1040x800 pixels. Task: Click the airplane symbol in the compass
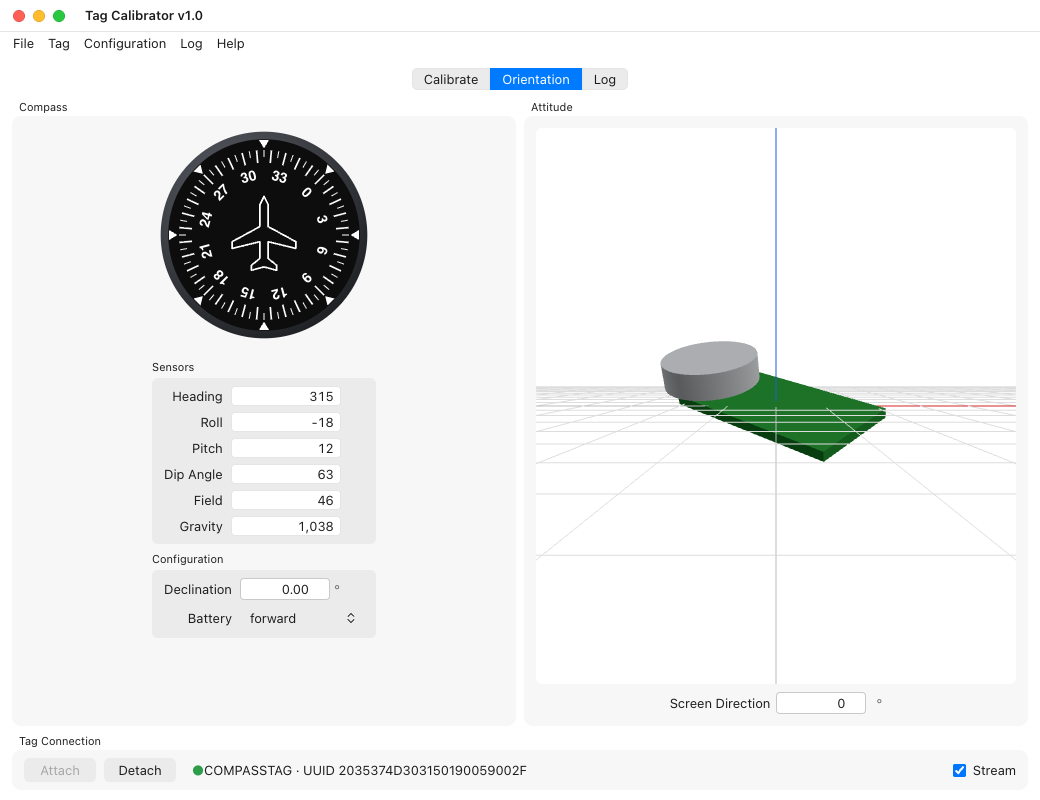[264, 233]
